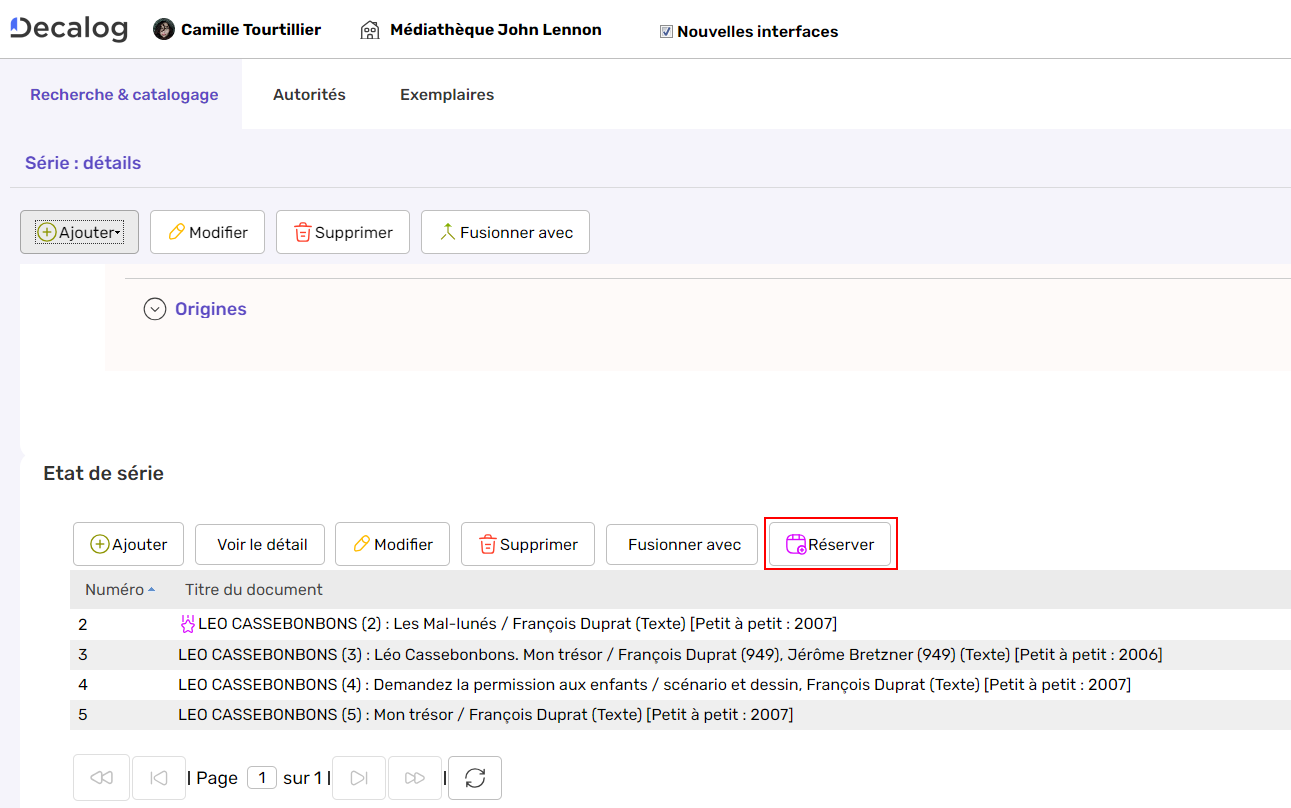Viewport: 1291px width, 808px height.
Task: Click the plus icon on Ajouter in Etat de série
Action: click(100, 544)
